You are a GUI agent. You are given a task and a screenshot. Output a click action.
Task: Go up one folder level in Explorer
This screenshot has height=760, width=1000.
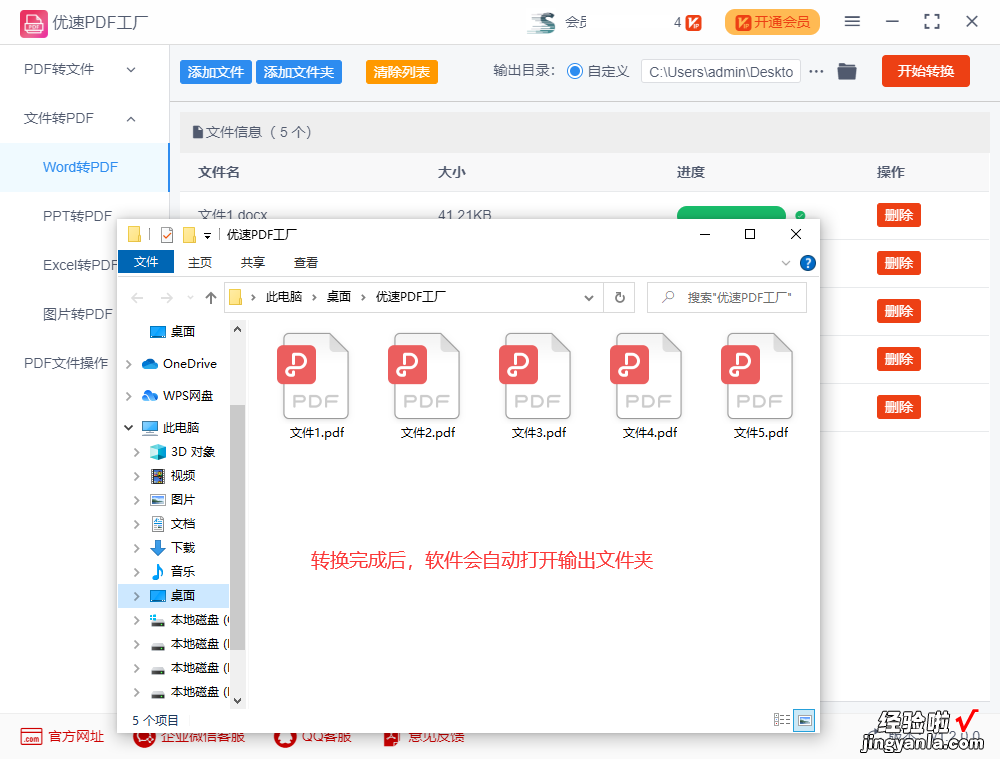pyautogui.click(x=211, y=297)
